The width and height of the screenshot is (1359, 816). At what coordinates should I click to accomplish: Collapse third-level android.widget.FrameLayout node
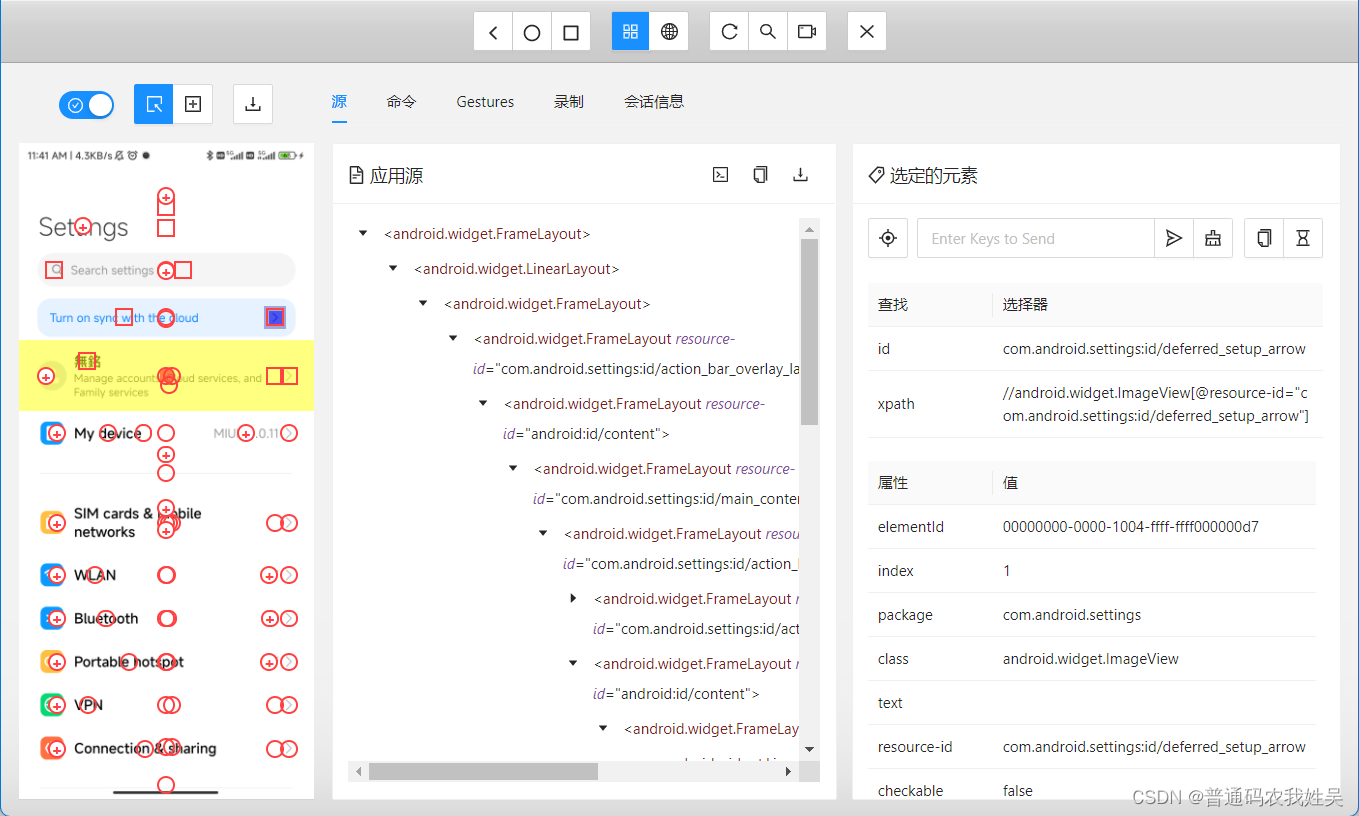point(423,303)
